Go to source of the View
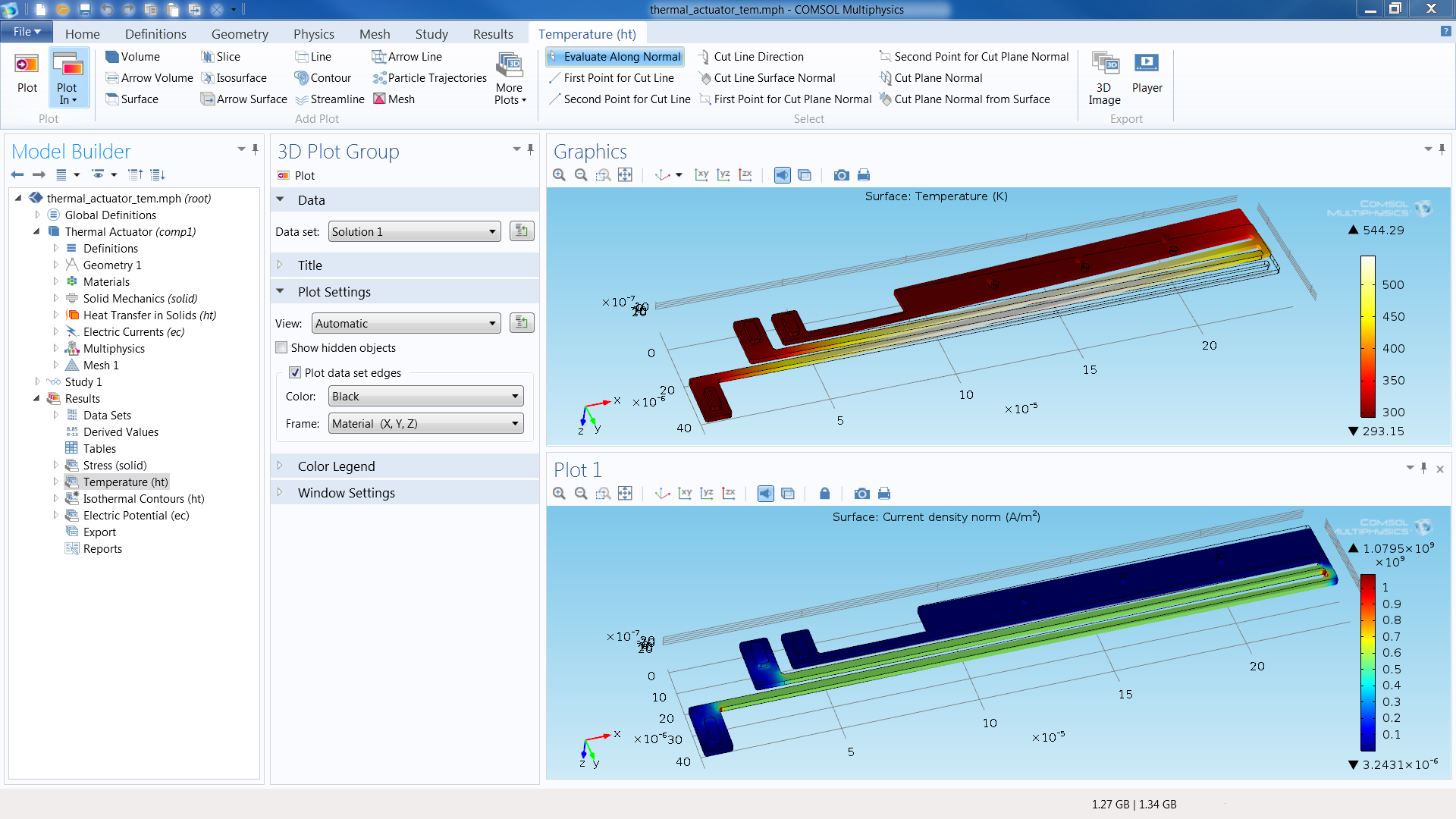 (x=522, y=323)
